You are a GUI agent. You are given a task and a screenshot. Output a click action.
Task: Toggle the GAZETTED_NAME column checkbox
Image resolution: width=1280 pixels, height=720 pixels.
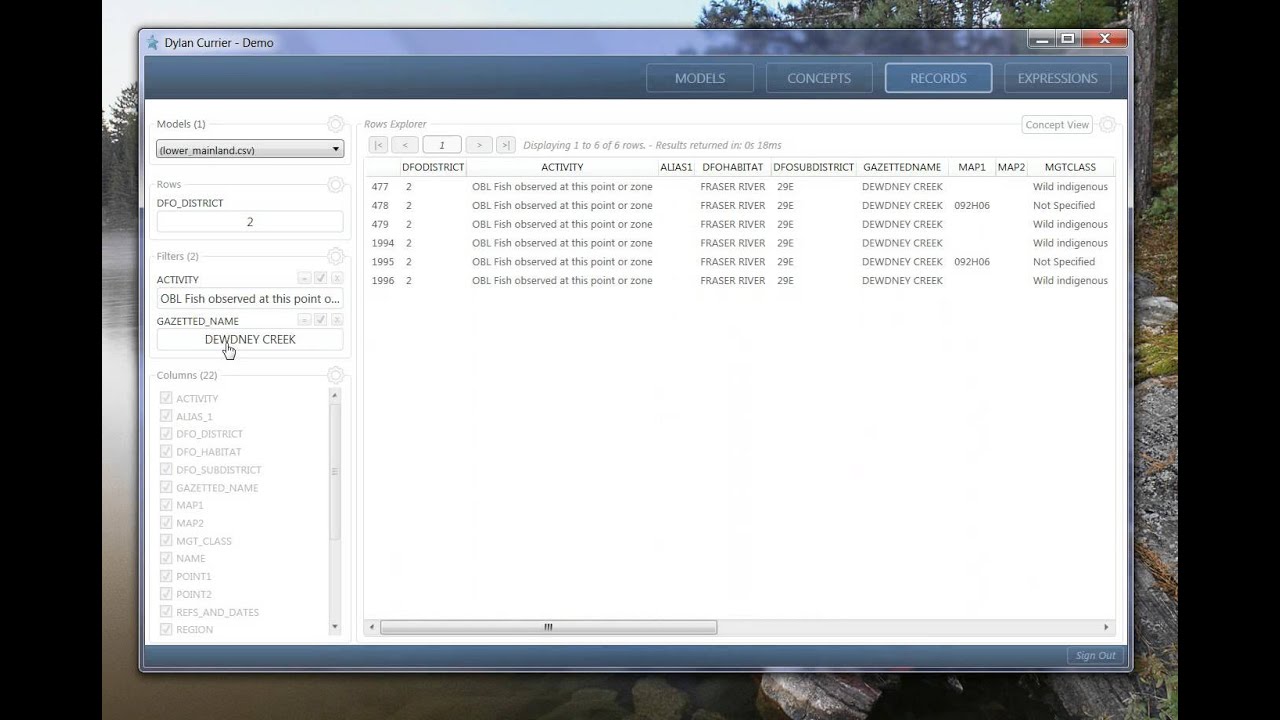tap(166, 487)
